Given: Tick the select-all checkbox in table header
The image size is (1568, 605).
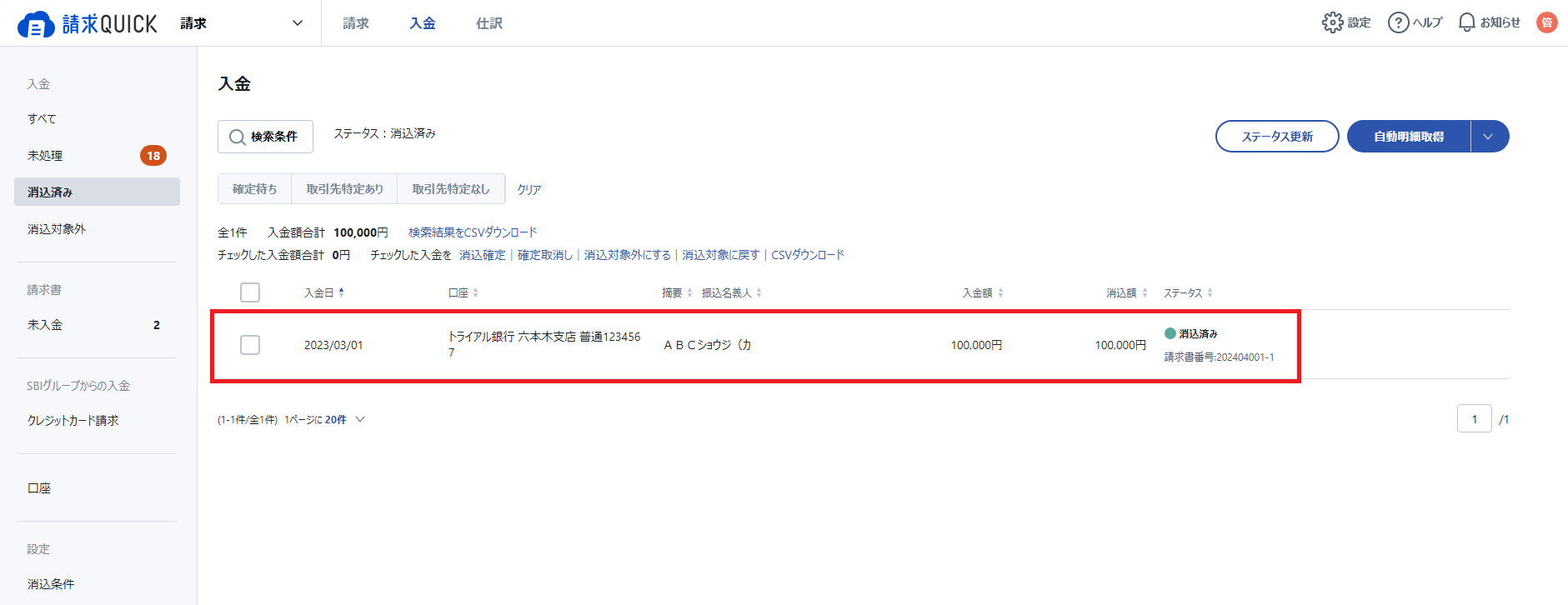Looking at the screenshot, I should coord(250,292).
